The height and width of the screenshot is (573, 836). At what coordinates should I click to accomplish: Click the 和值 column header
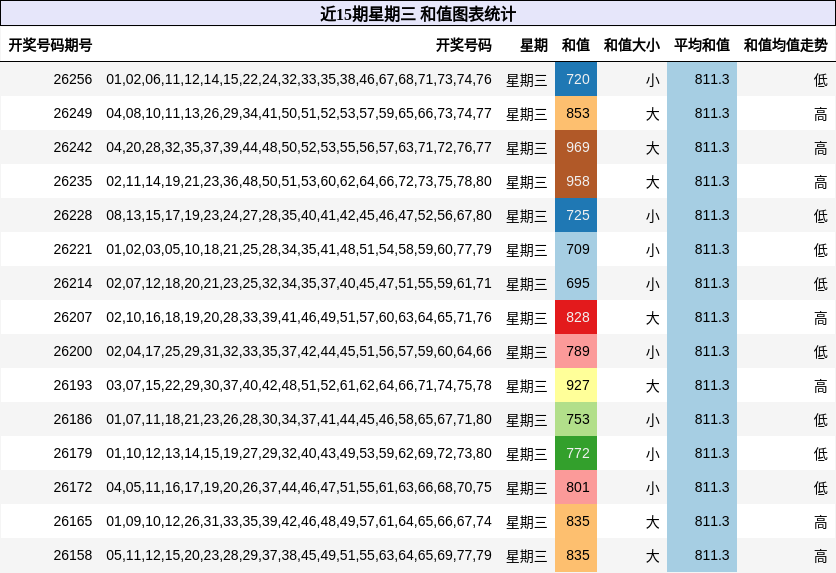coord(576,45)
